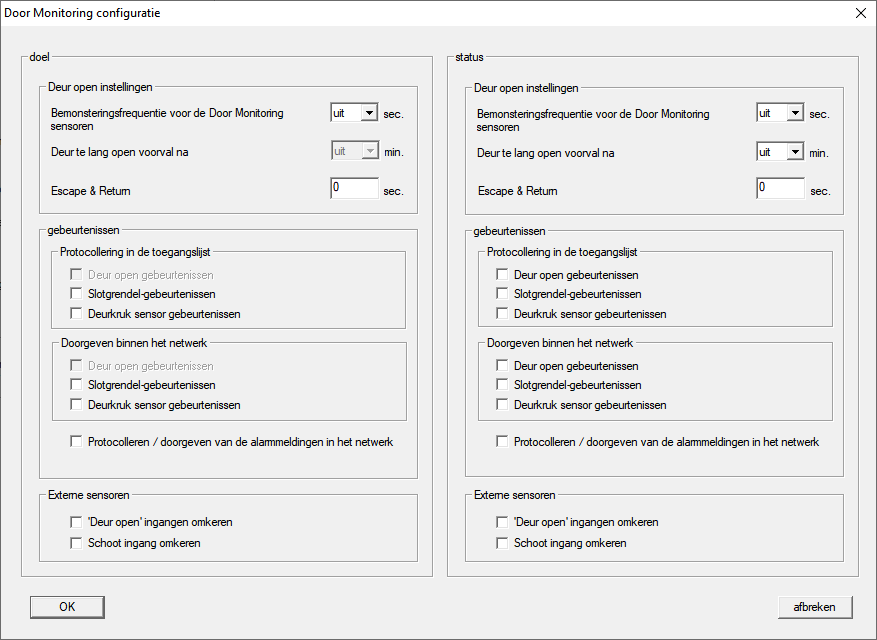877x640 pixels.
Task: Toggle Deurkruk sensor gebeurtenissen under doel Doorgeven
Action: pos(77,405)
